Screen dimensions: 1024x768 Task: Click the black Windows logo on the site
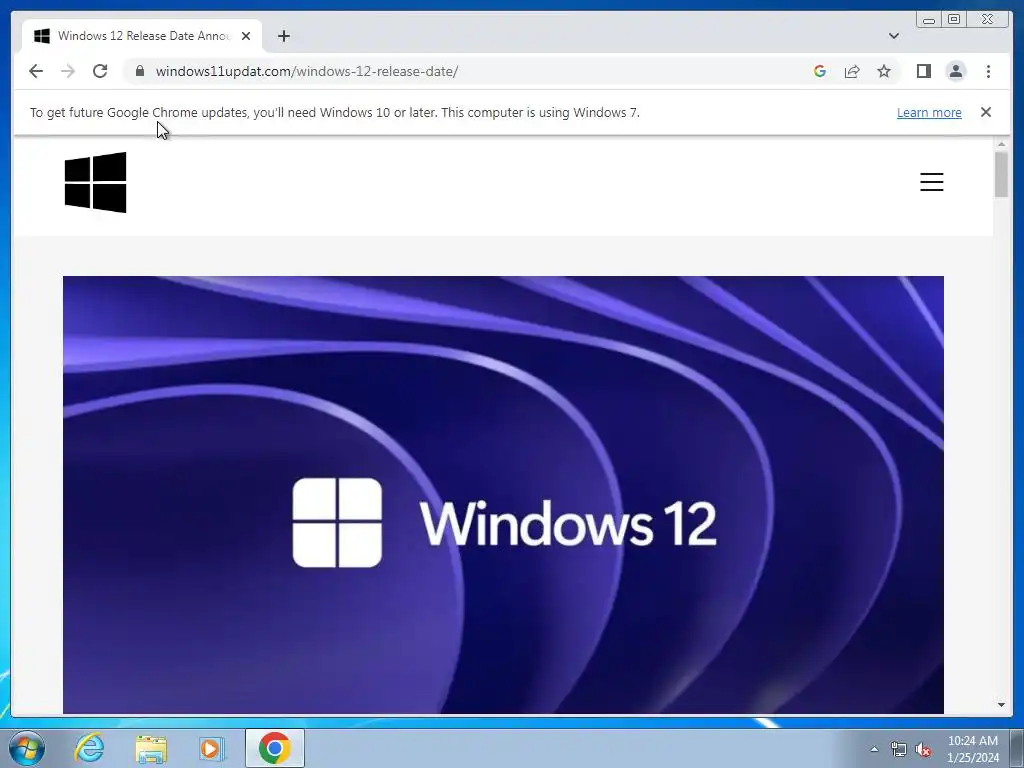[x=95, y=182]
